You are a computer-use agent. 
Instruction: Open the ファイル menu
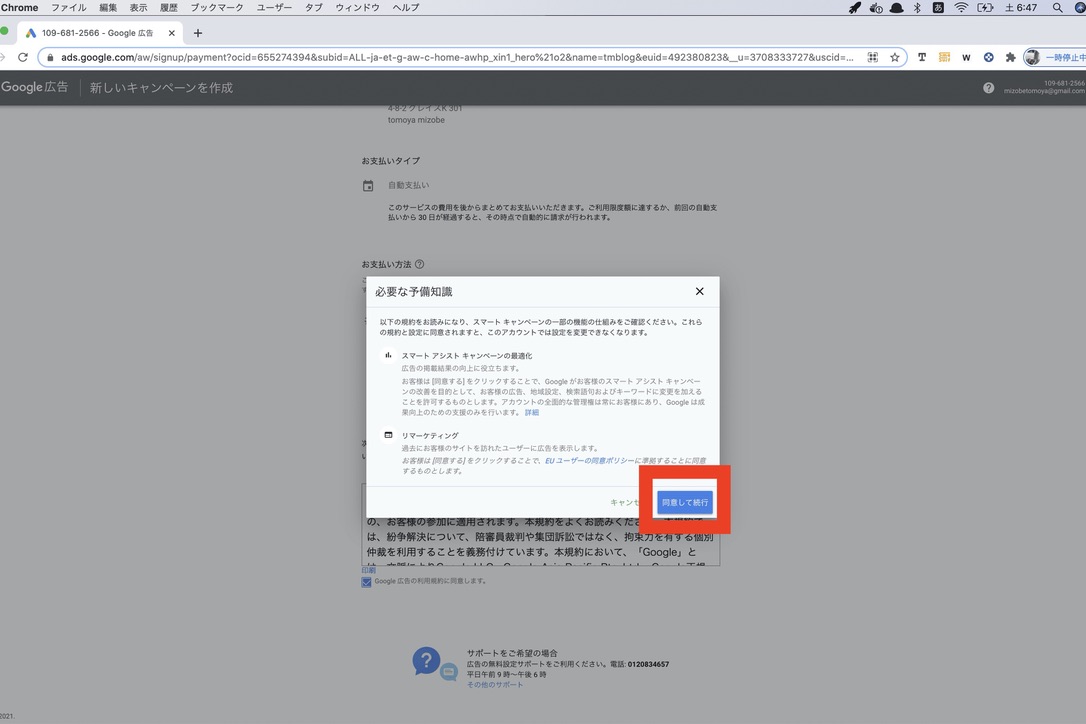[x=69, y=8]
